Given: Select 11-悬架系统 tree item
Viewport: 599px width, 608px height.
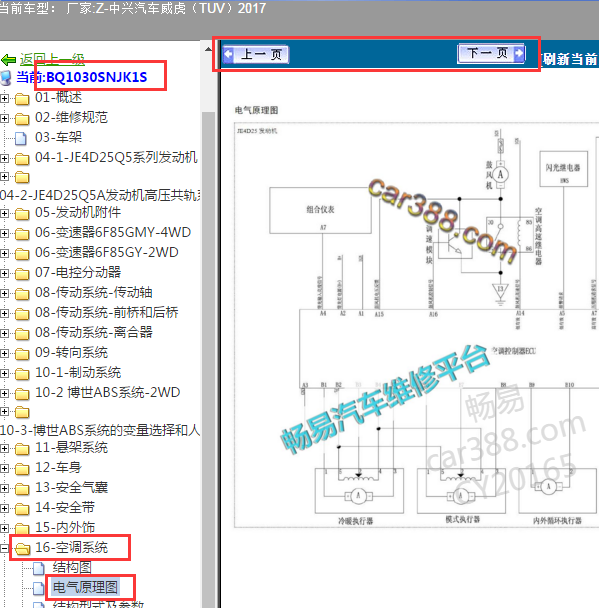Looking at the screenshot, I should [x=71, y=447].
